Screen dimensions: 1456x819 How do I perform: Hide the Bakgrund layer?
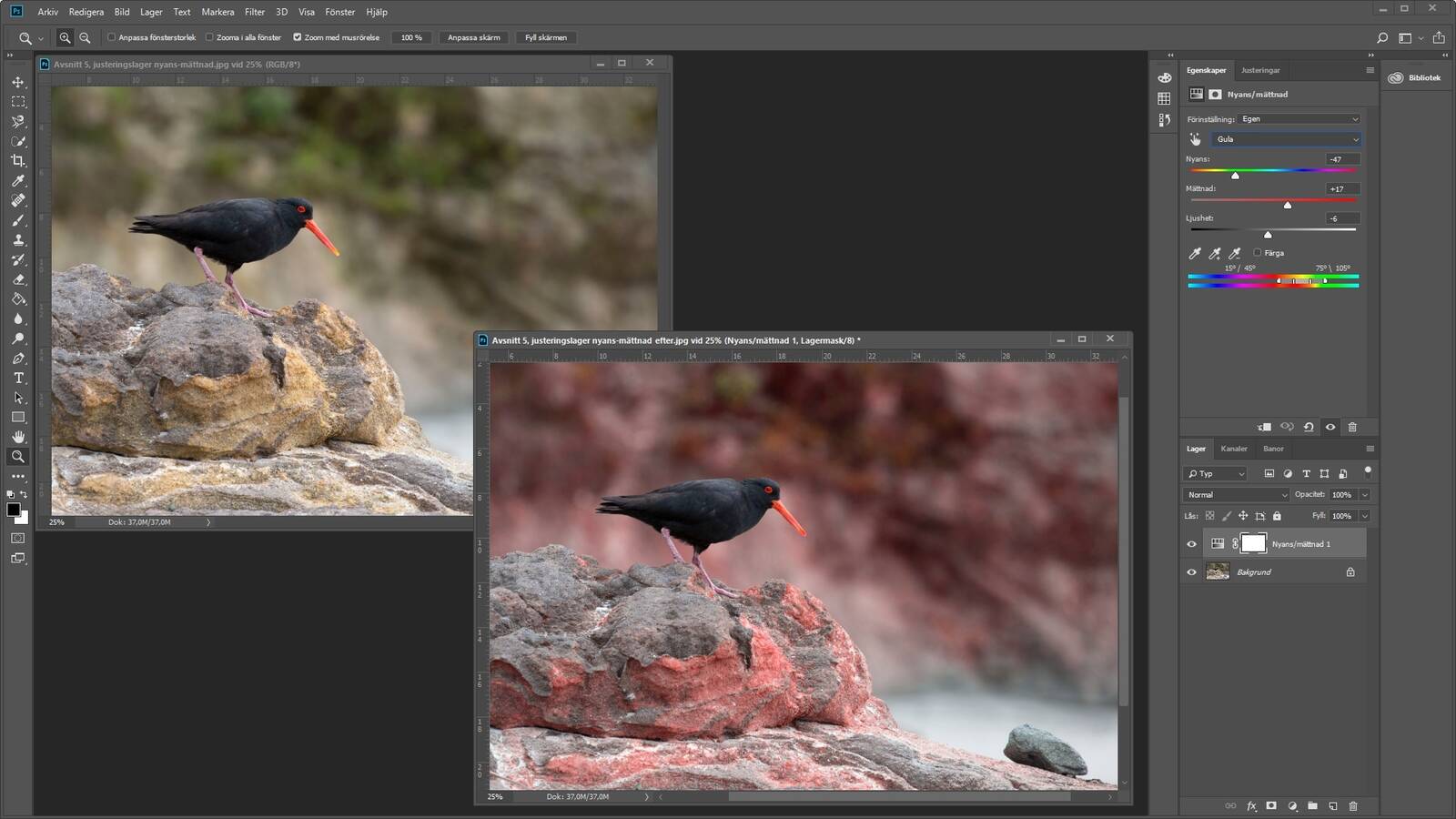[1191, 572]
